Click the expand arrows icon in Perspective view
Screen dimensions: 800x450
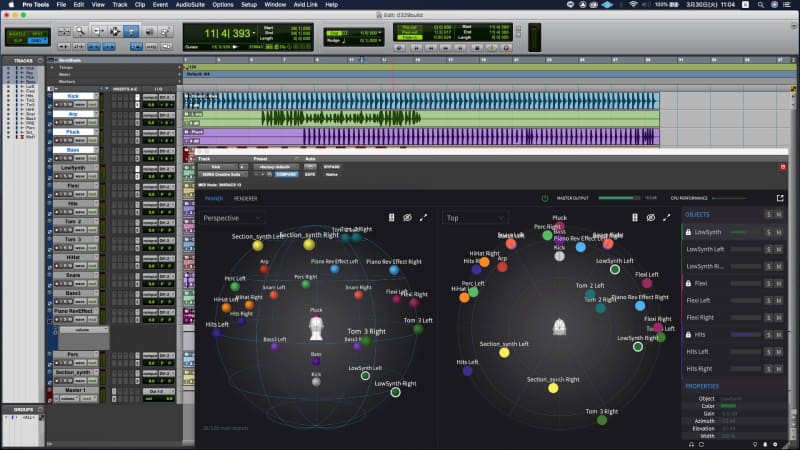423,218
